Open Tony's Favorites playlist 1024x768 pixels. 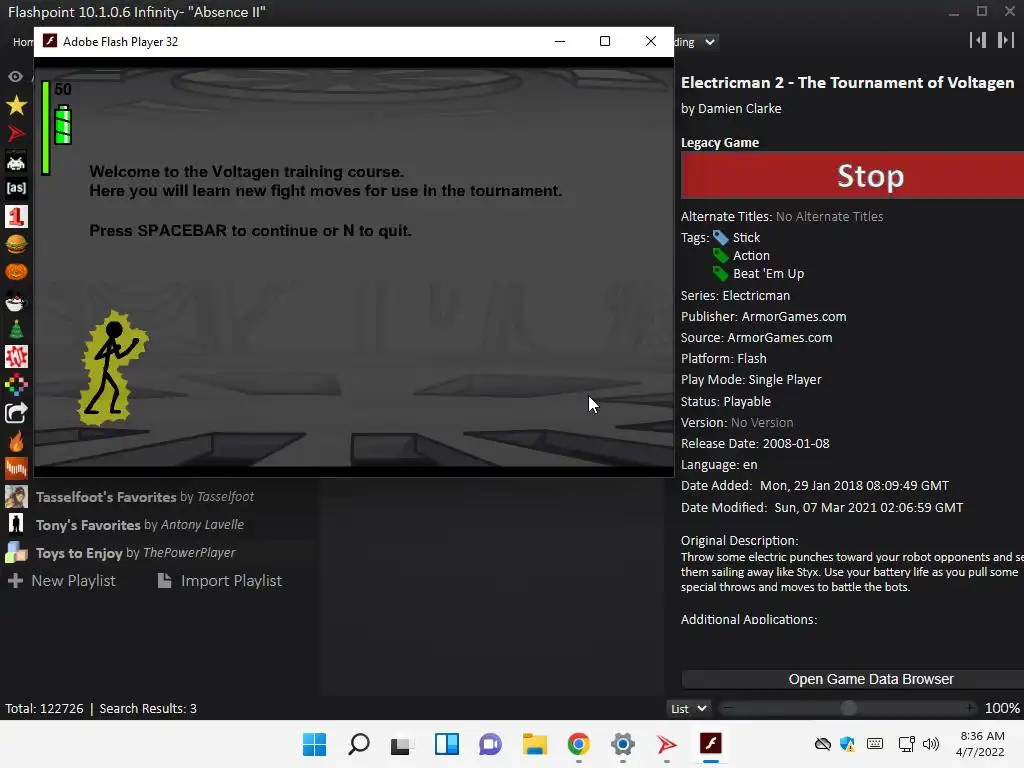click(140, 524)
